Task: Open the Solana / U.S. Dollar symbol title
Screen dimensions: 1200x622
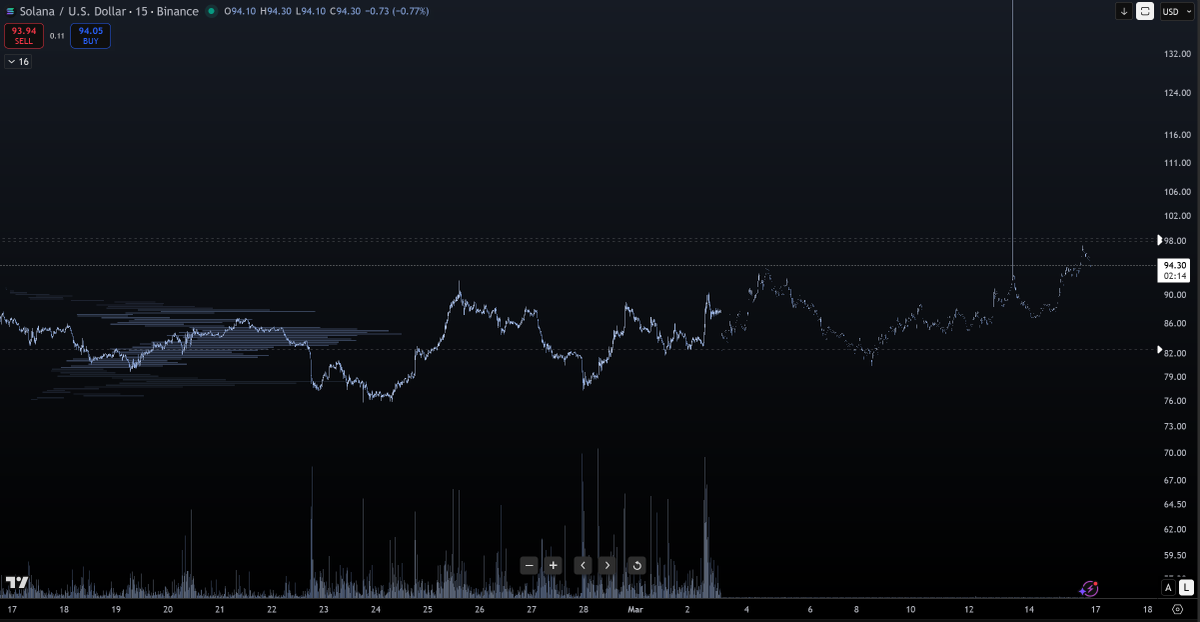Action: tap(109, 11)
